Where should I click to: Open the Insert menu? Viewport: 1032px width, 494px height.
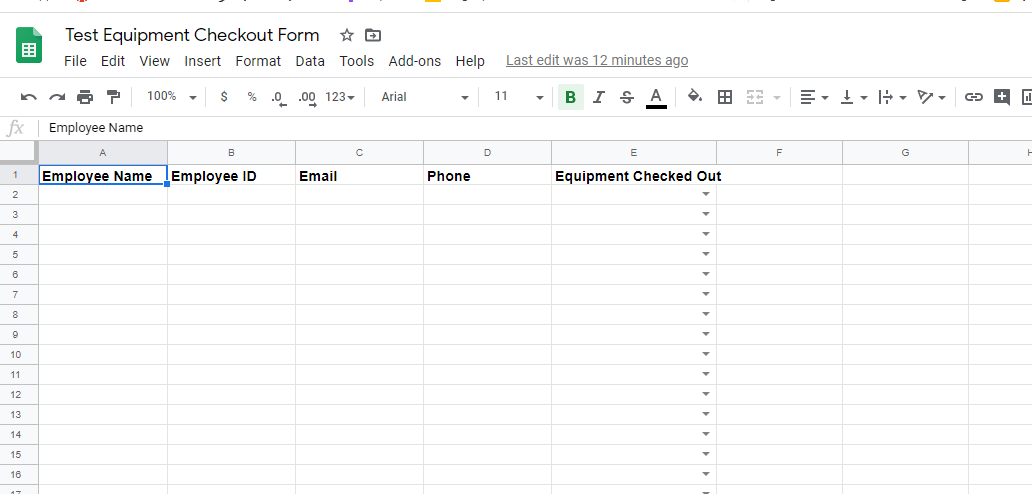203,61
